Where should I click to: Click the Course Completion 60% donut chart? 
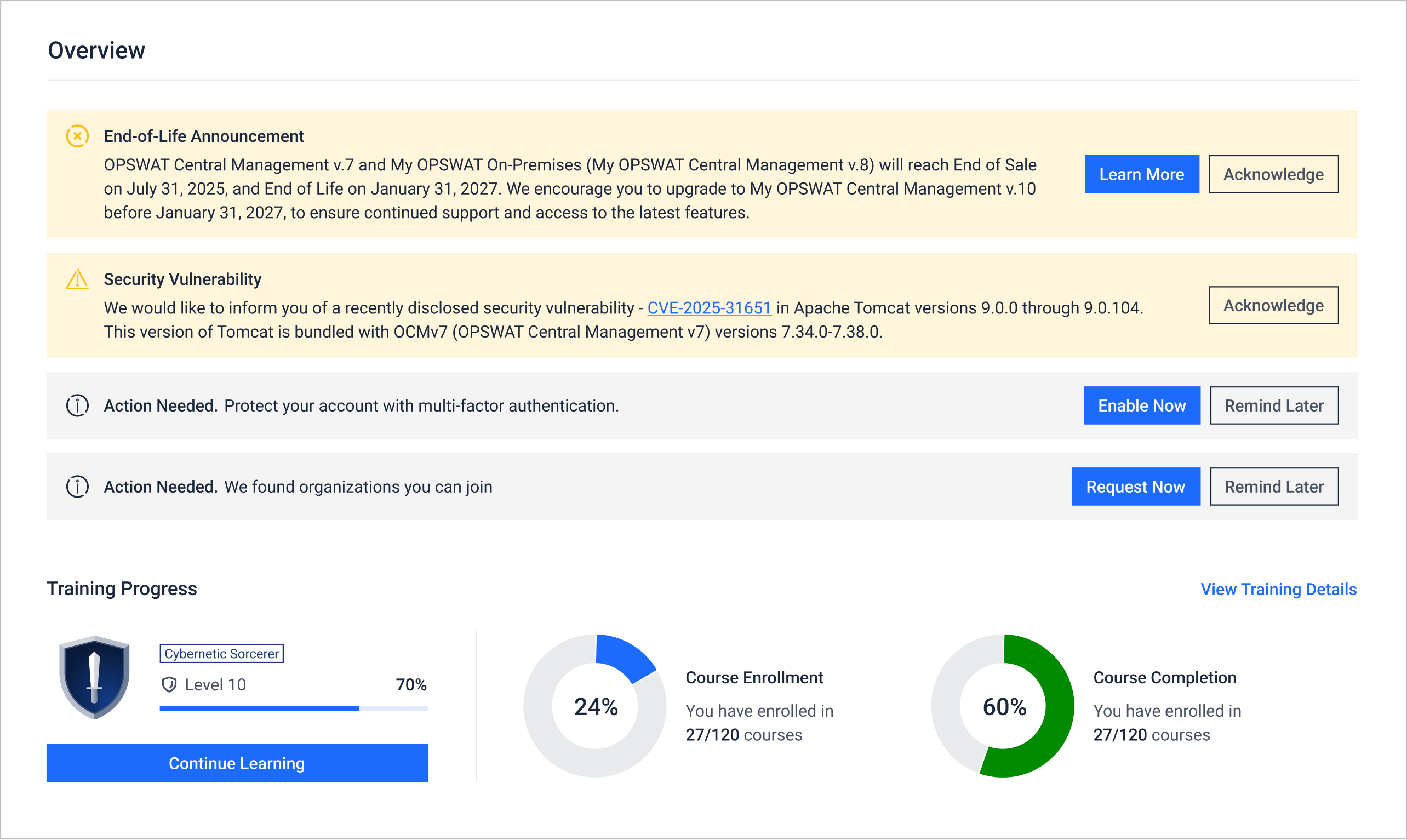(x=1003, y=706)
